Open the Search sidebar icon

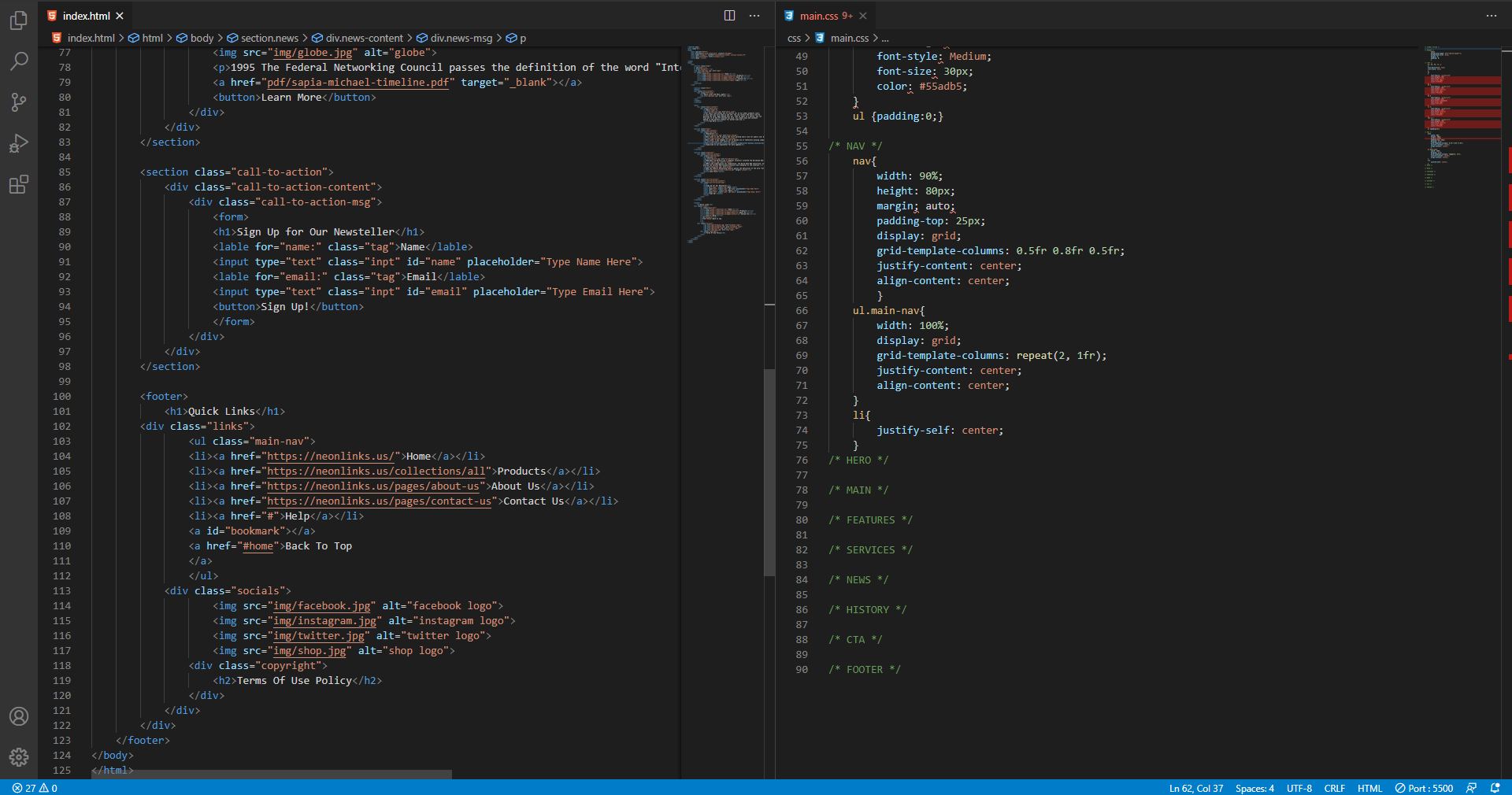tap(19, 61)
